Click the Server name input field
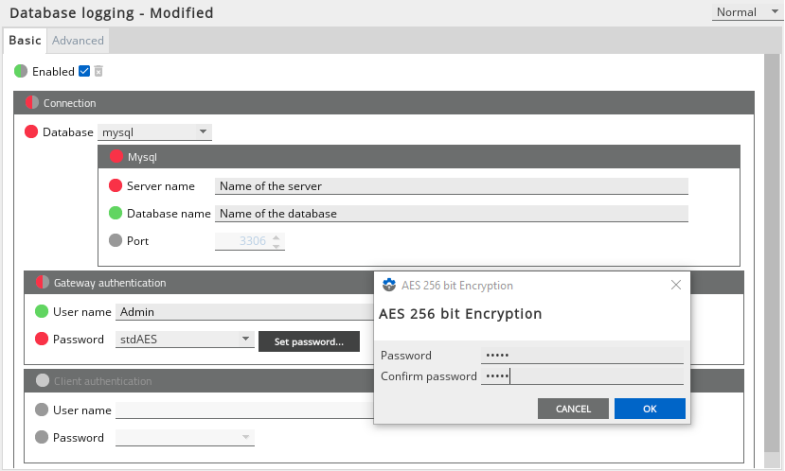The width and height of the screenshot is (785, 471). coord(451,186)
